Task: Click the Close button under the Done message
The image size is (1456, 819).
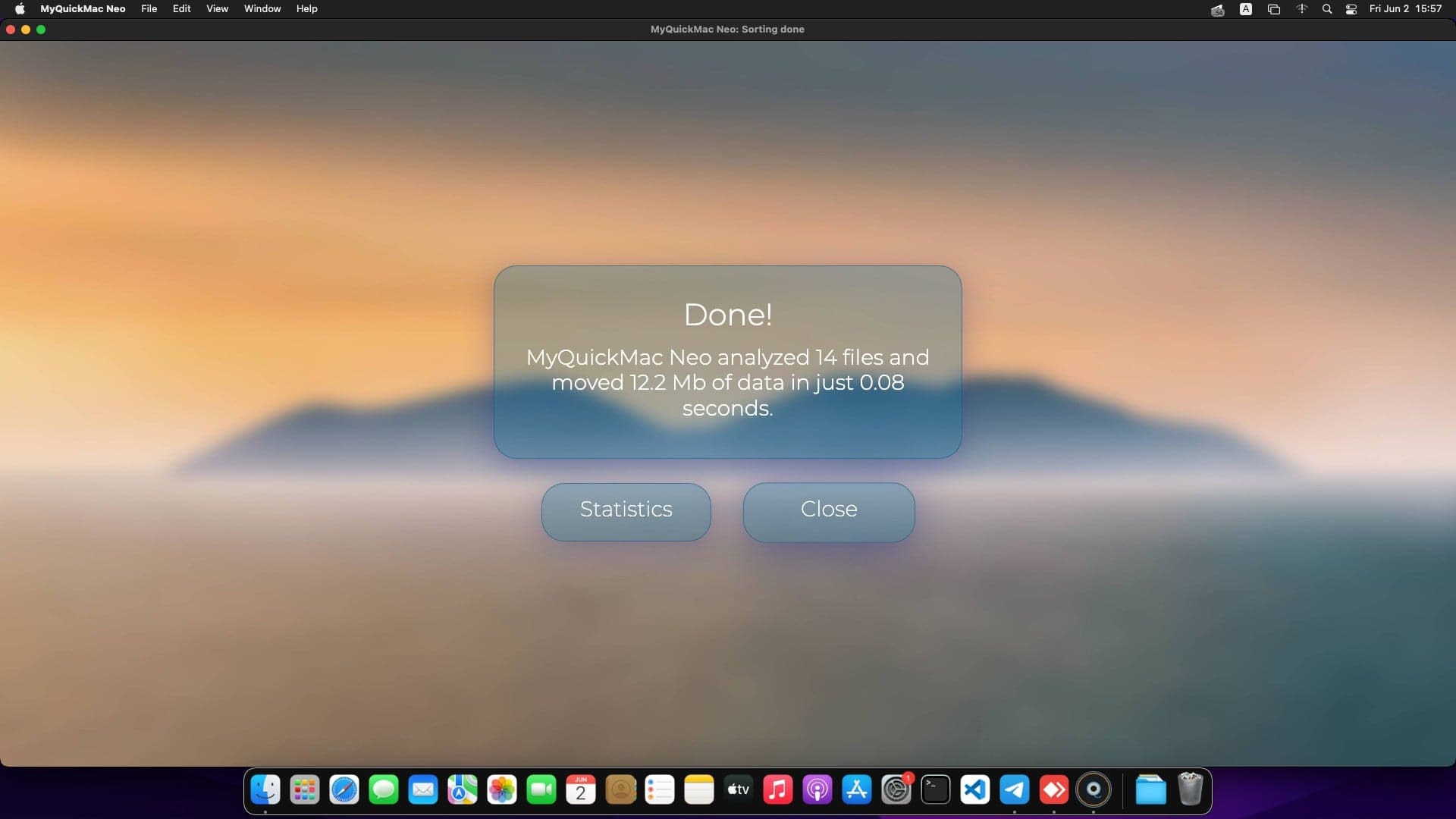Action: pos(829,512)
